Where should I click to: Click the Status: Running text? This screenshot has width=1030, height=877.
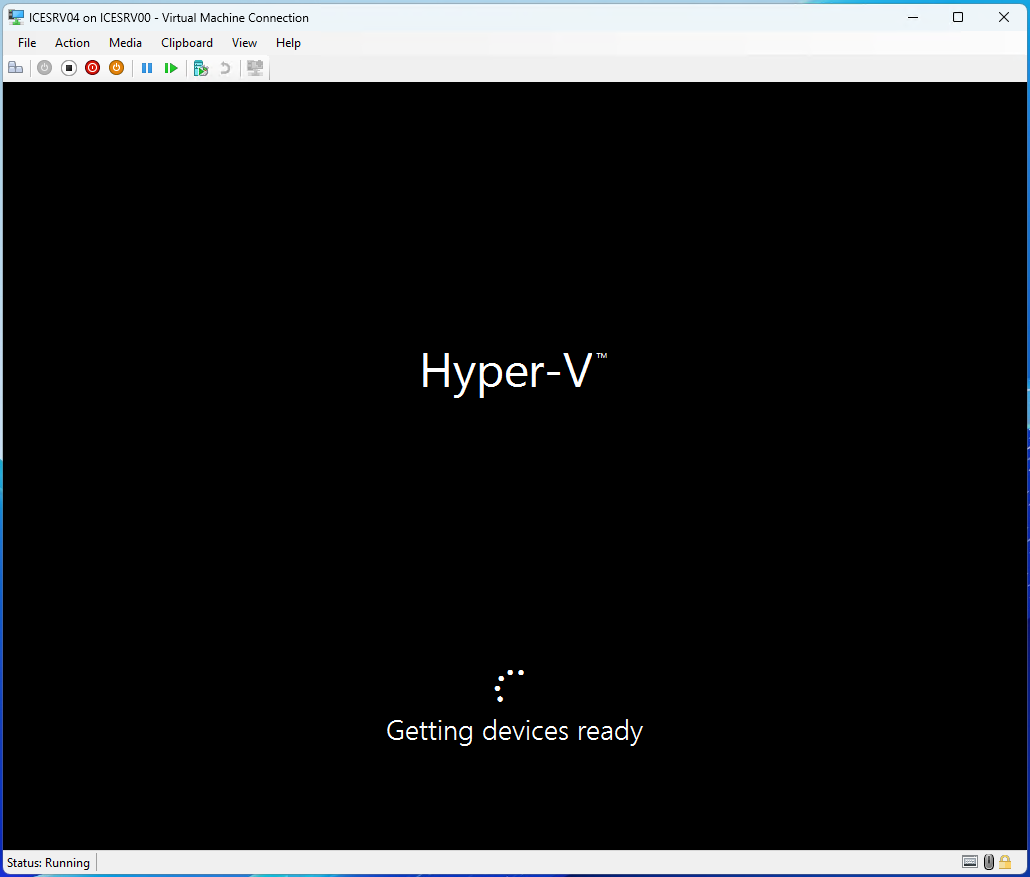[x=49, y=863]
